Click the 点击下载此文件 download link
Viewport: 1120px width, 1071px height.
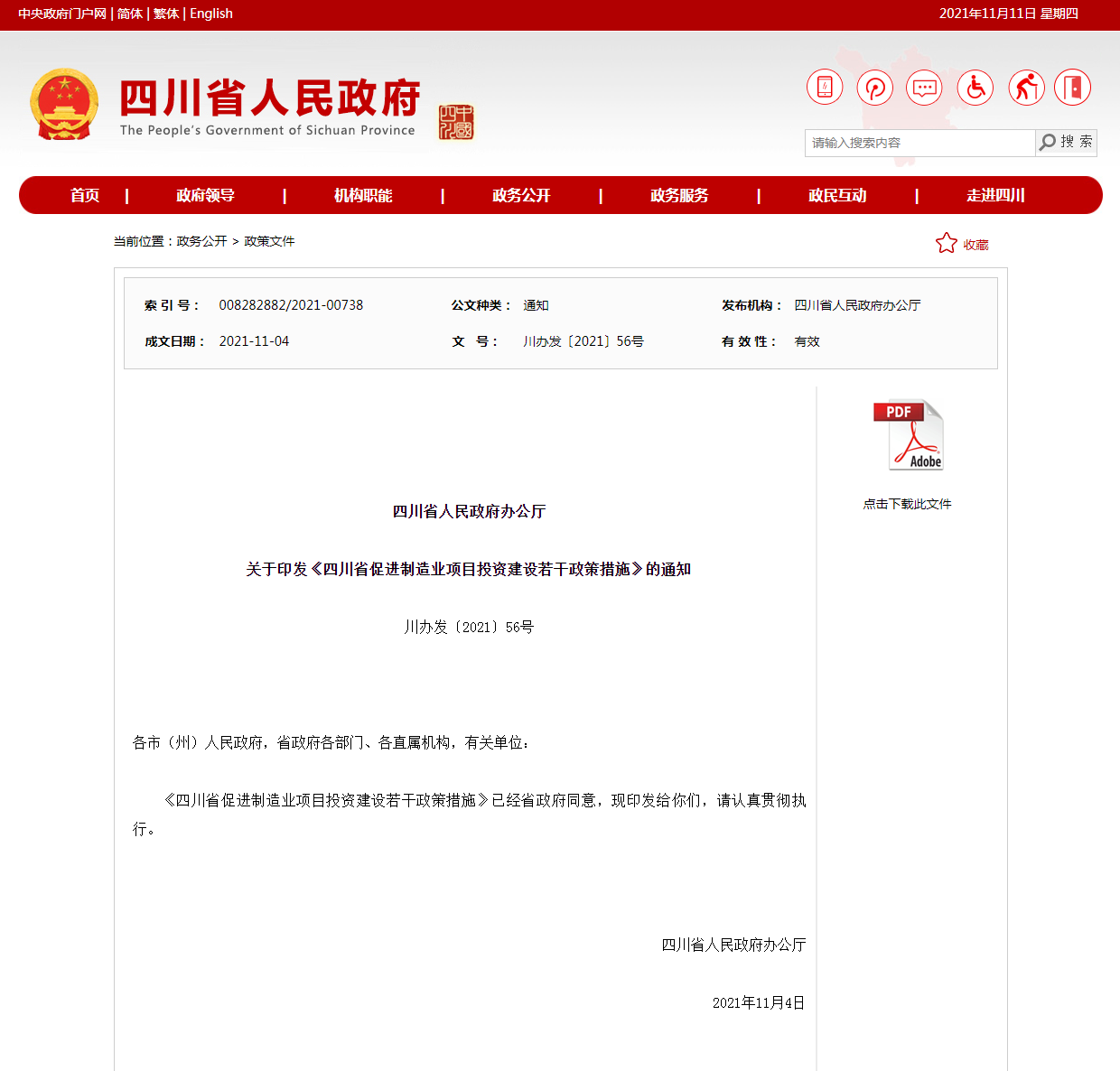pyautogui.click(x=907, y=504)
